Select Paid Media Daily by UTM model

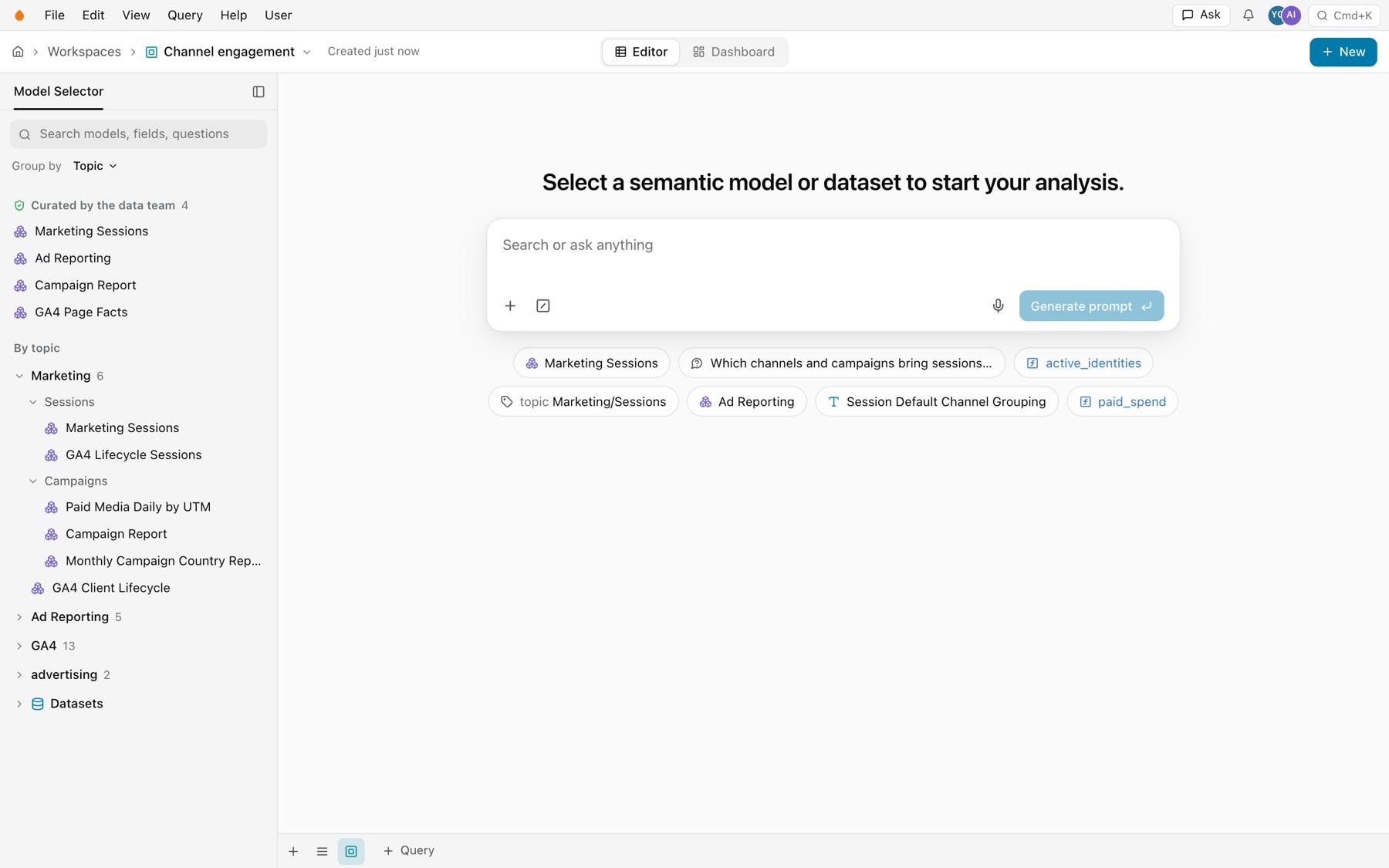click(138, 507)
